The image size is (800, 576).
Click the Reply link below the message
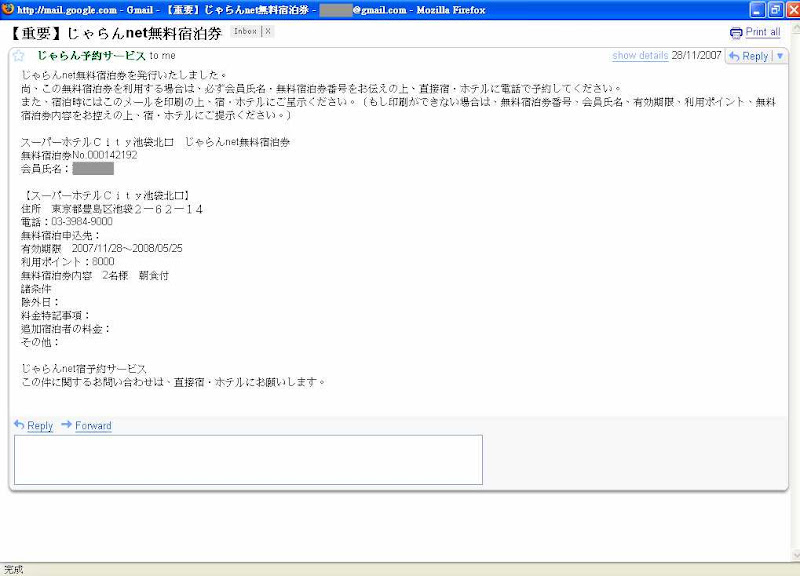[40, 425]
